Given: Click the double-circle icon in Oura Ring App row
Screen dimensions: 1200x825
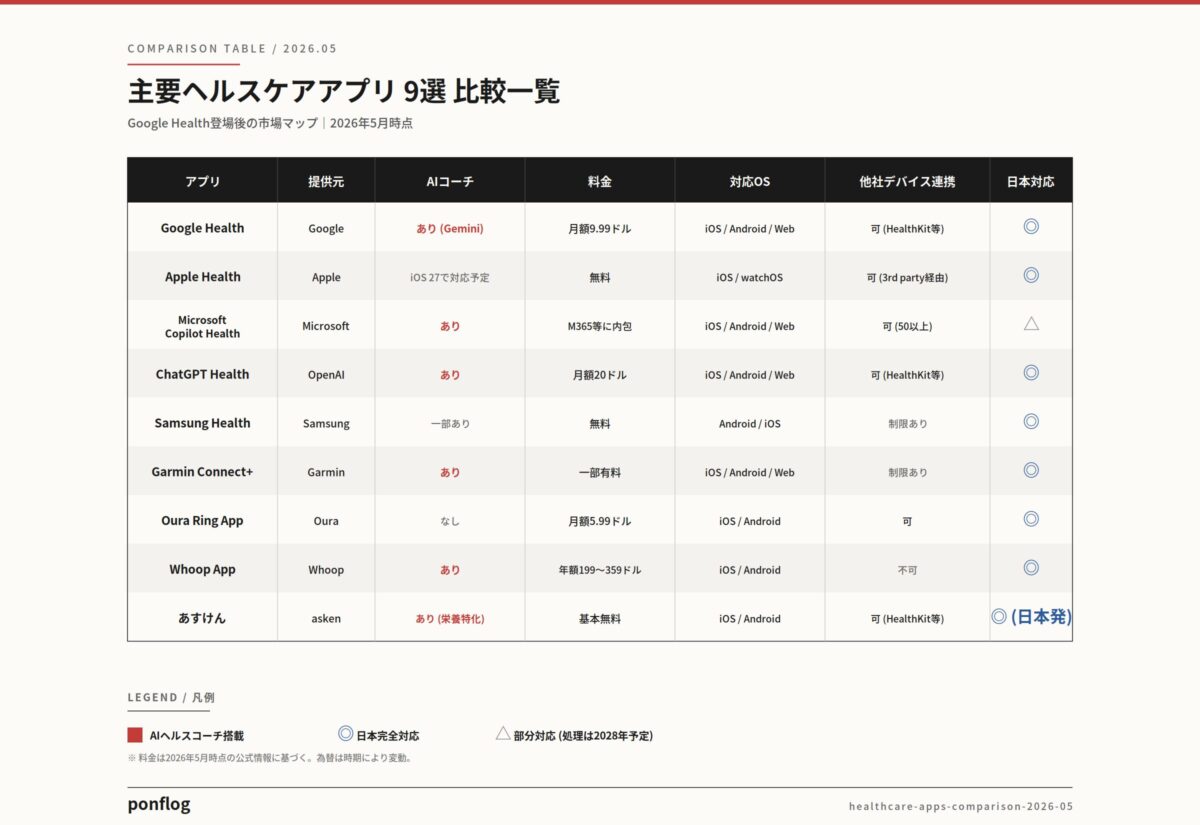Looking at the screenshot, I should [x=1031, y=519].
